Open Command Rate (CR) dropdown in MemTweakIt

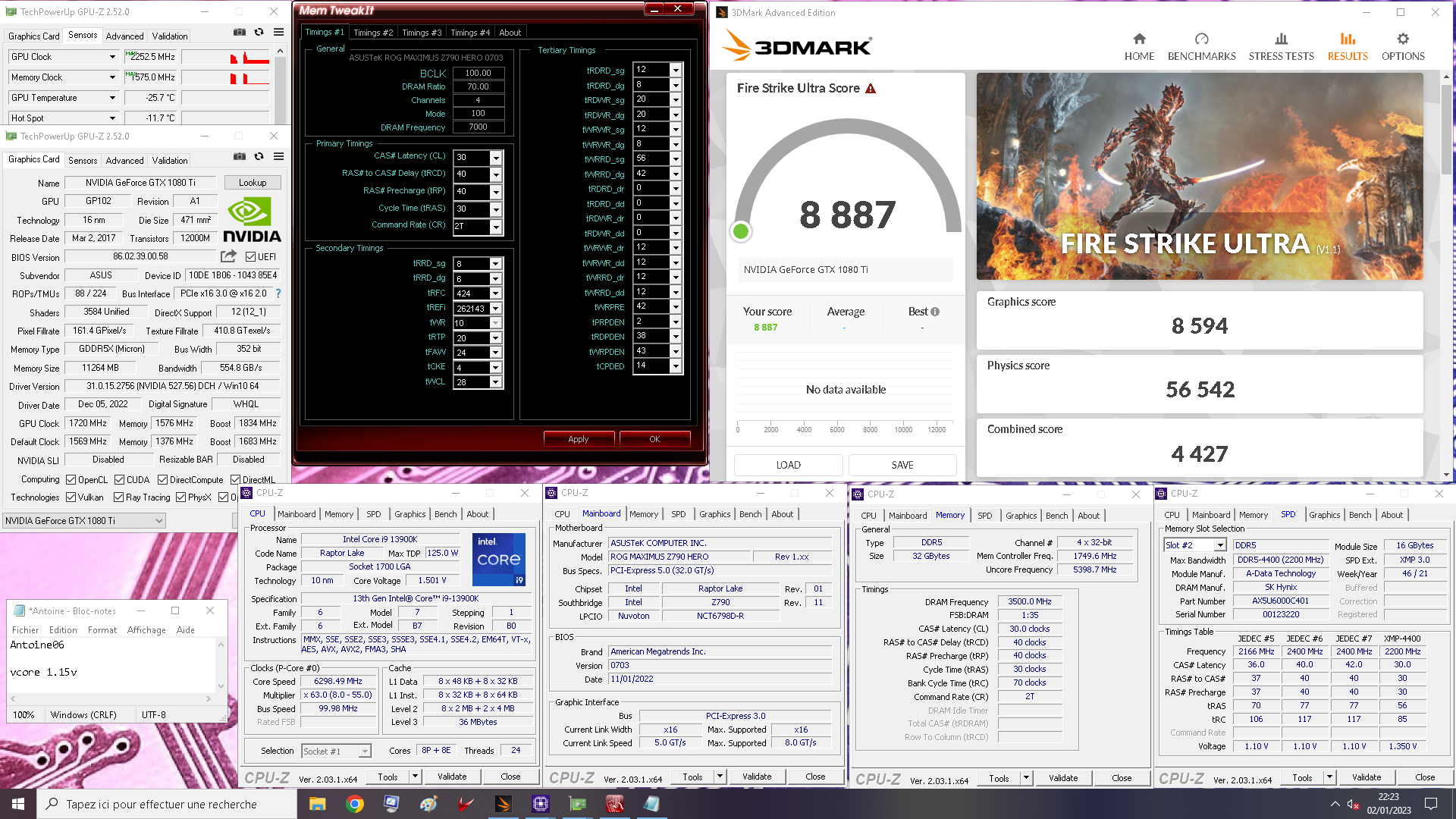coord(496,227)
